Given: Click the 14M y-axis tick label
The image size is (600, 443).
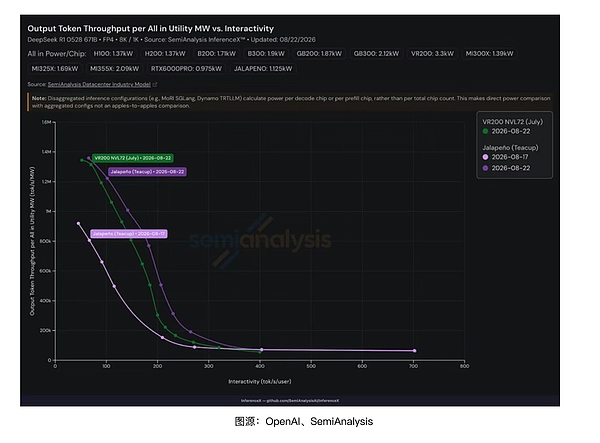Looking at the screenshot, I should pos(46,152).
